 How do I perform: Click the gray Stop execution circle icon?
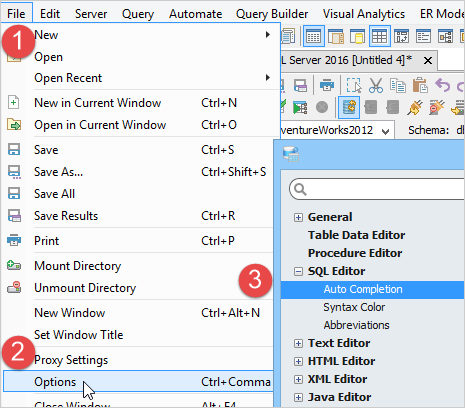pos(322,107)
